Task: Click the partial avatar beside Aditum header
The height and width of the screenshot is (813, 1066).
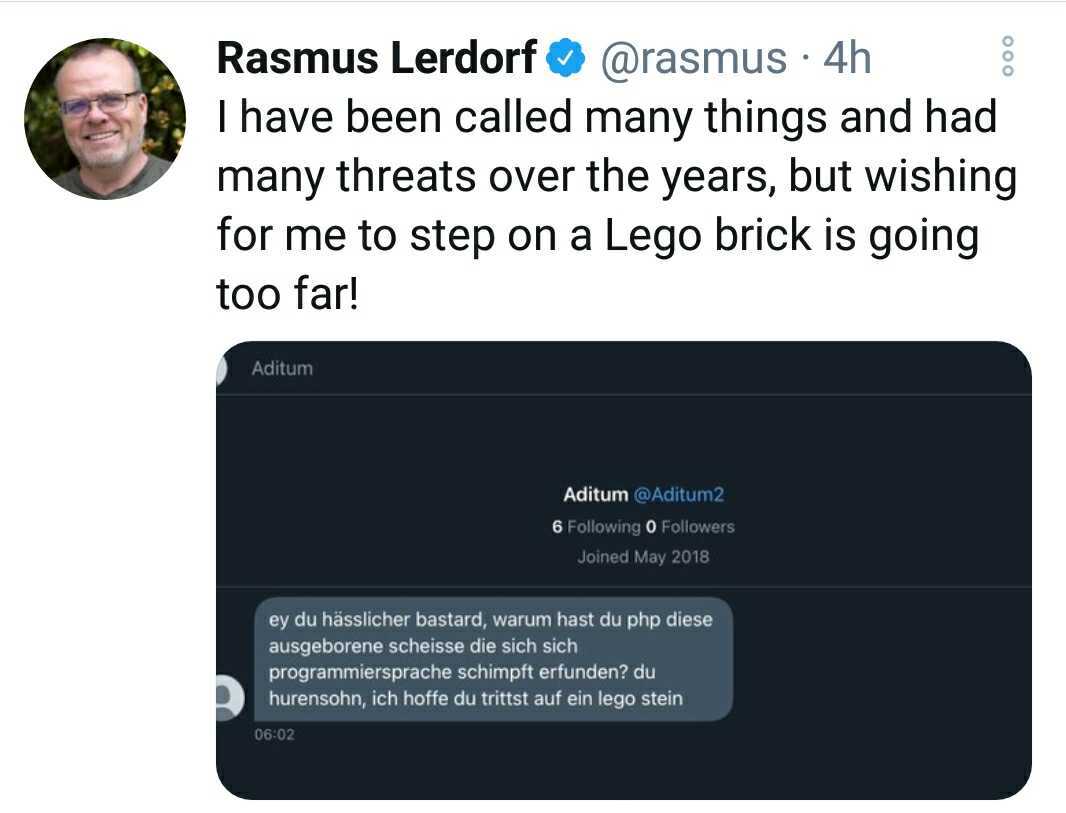Action: (223, 369)
